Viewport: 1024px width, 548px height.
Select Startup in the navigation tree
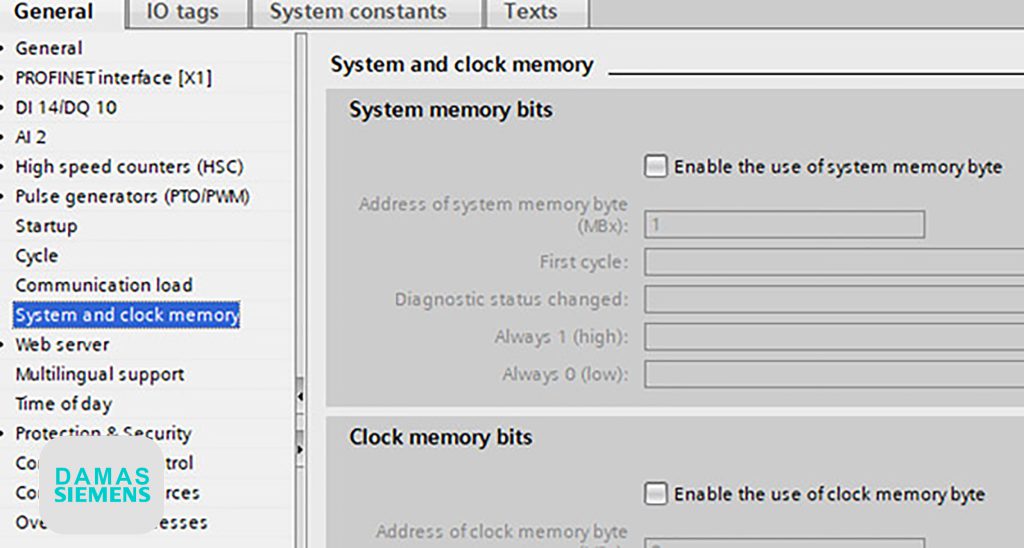click(x=46, y=226)
